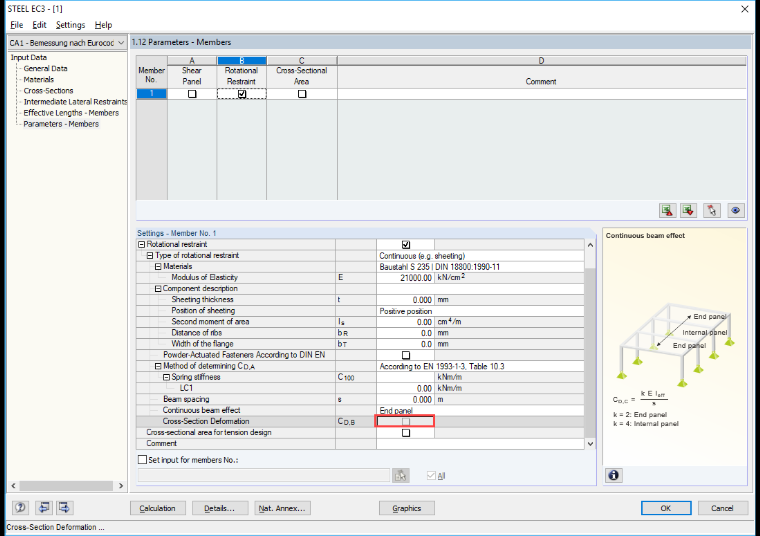The height and width of the screenshot is (536, 760).
Task: Click the member pick icon beside input field
Action: pos(400,475)
